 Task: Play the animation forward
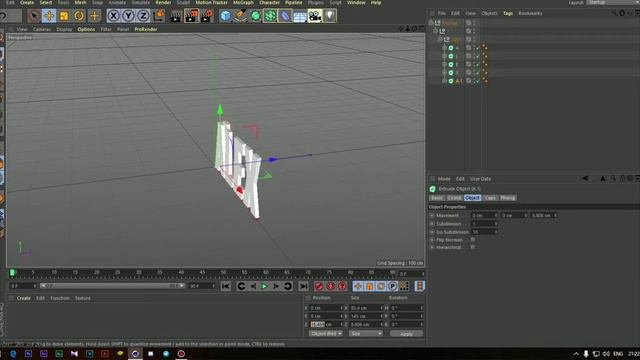(264, 287)
